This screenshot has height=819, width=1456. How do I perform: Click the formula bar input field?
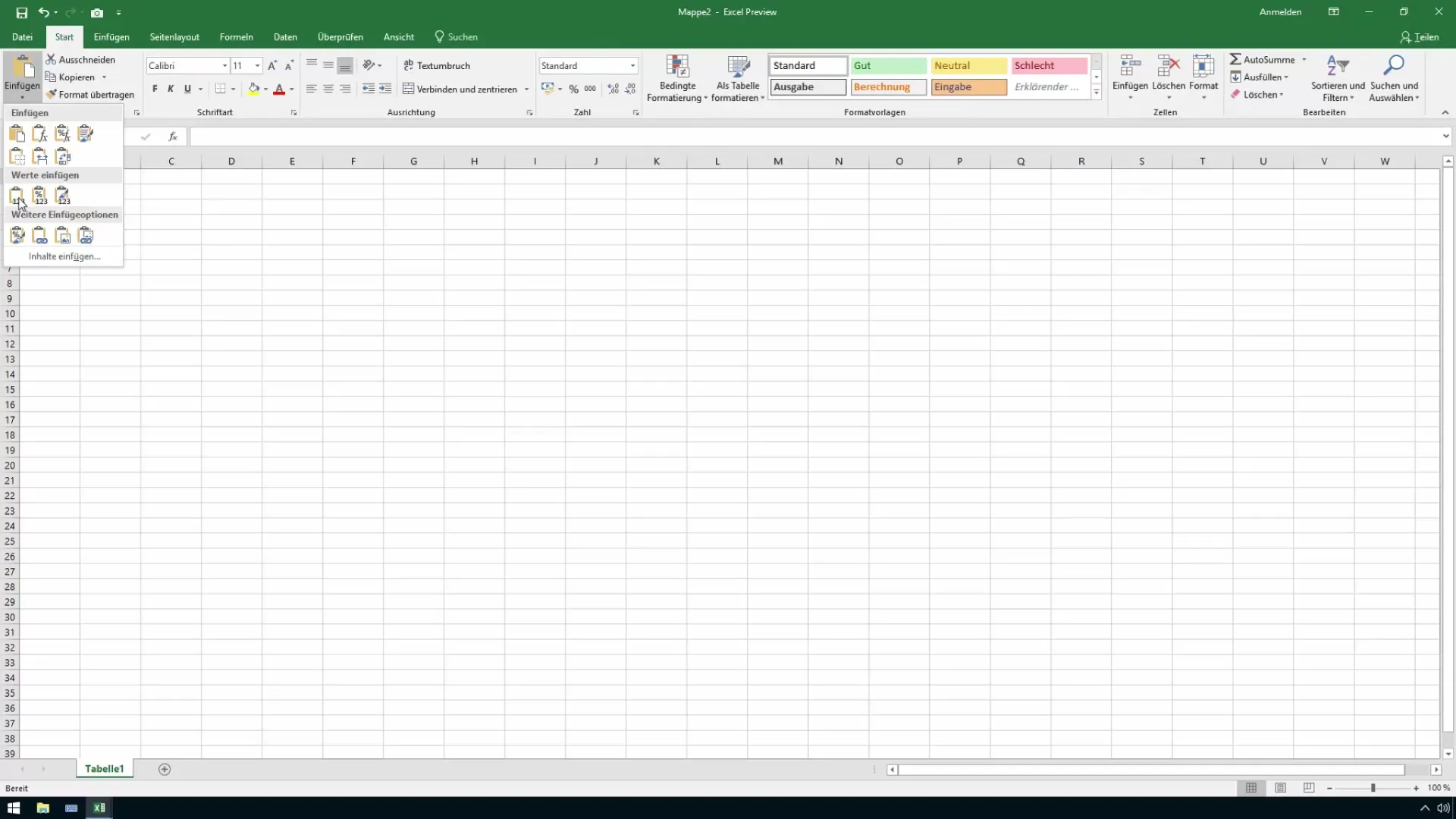(814, 136)
